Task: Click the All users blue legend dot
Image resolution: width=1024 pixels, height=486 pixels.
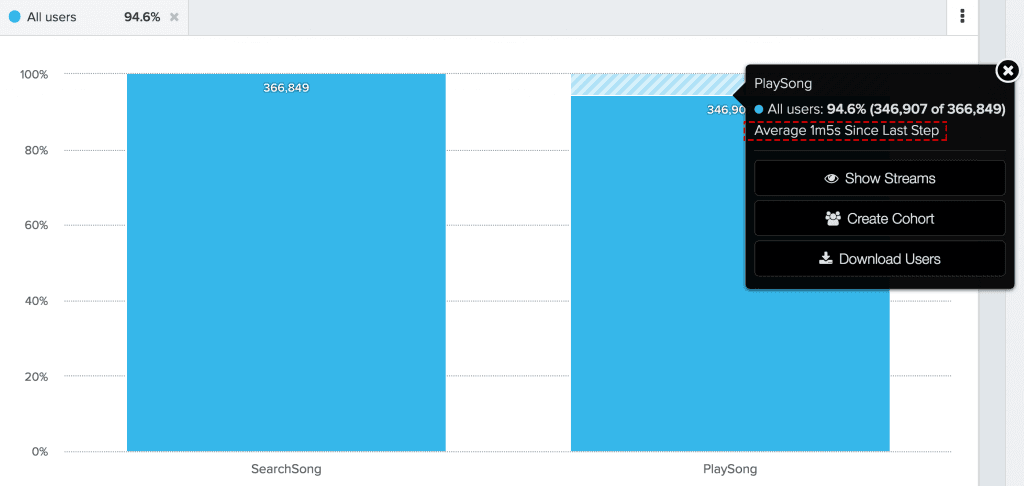Action: 14,17
